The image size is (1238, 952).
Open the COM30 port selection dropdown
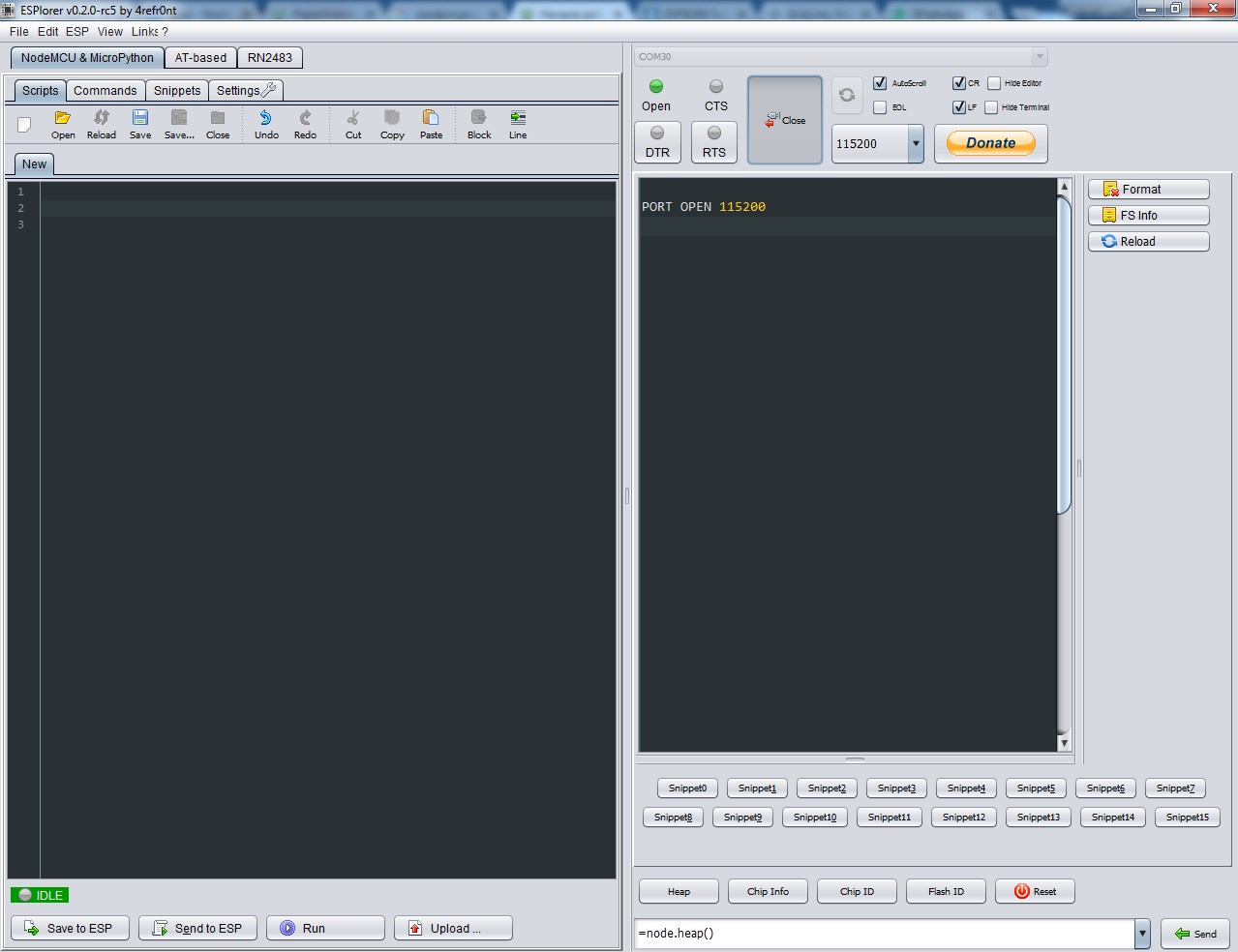(x=1040, y=56)
